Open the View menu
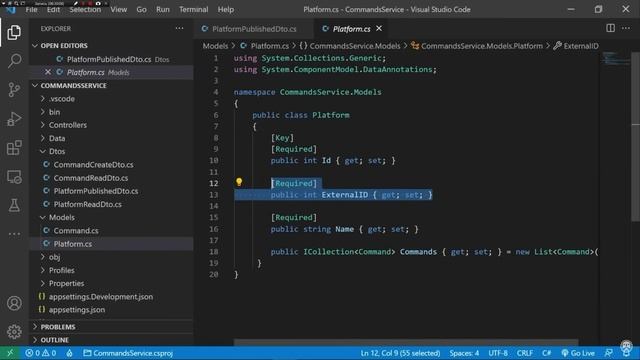Image resolution: width=640 pixels, height=360 pixels. (x=118, y=9)
